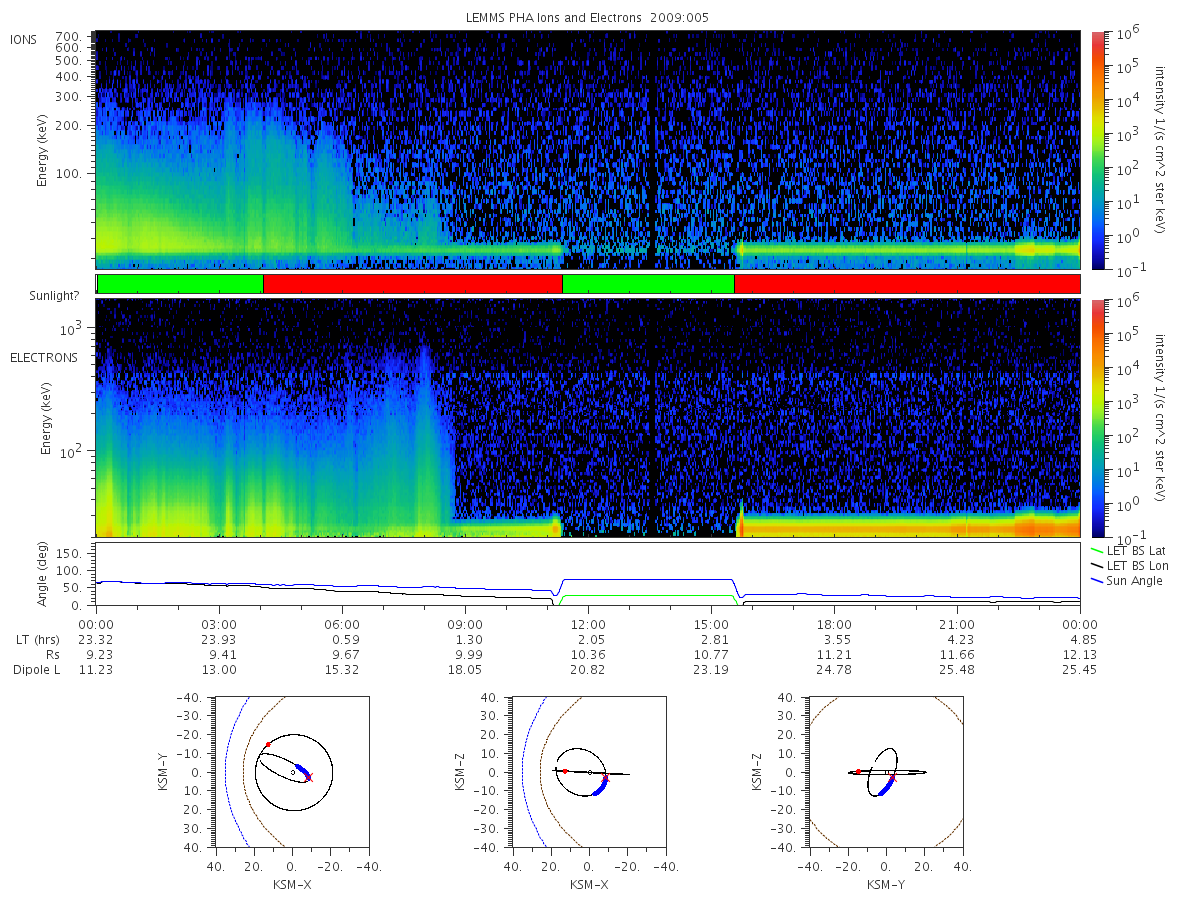Click the LT value 4.85
This screenshot has width=1200, height=900.
[x=1080, y=640]
